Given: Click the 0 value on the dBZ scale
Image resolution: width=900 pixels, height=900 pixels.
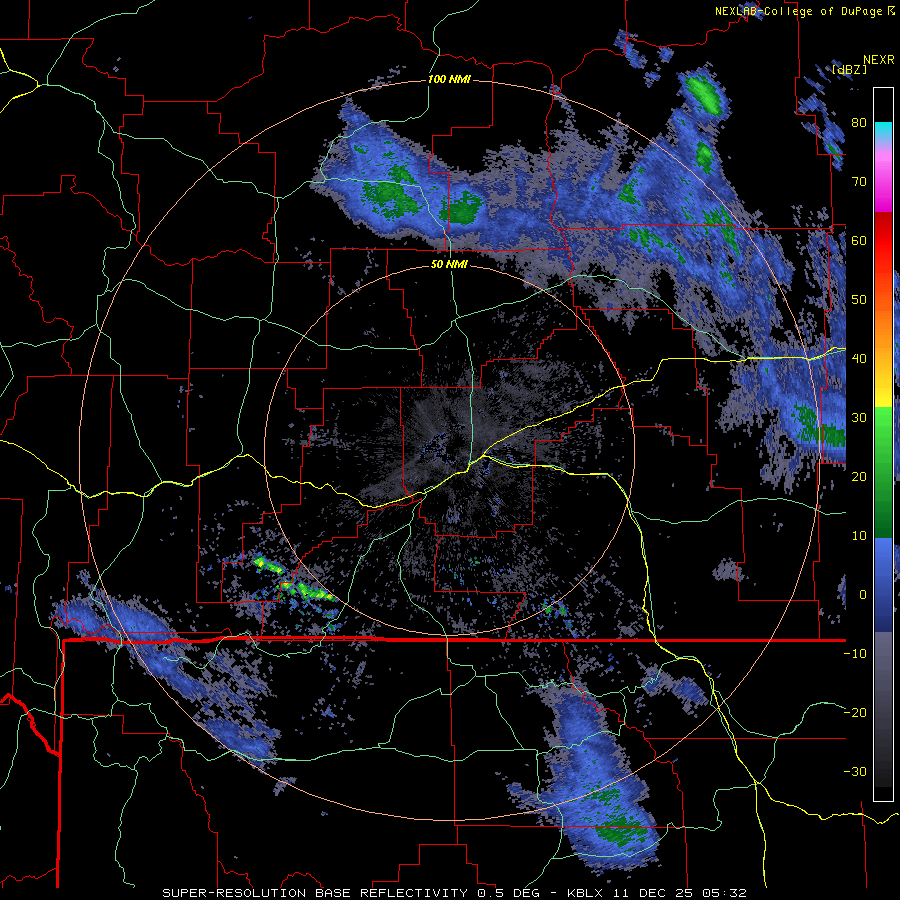Looking at the screenshot, I should click(x=863, y=595).
